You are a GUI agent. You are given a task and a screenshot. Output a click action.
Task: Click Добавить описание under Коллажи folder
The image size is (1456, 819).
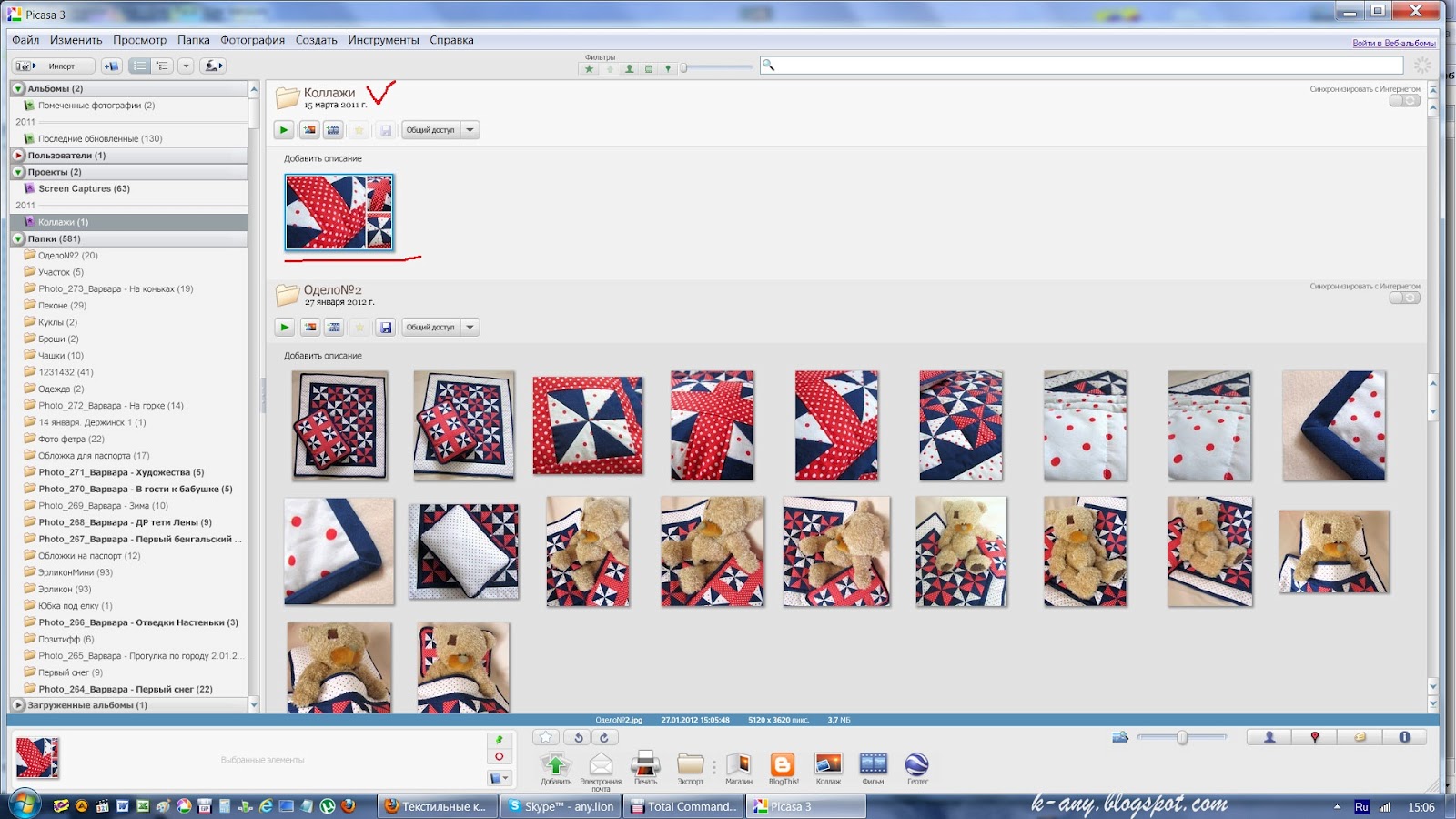coord(323,159)
